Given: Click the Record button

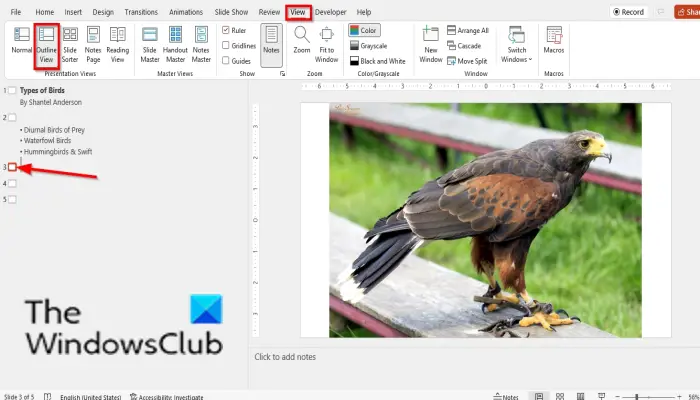Looking at the screenshot, I should click(628, 12).
